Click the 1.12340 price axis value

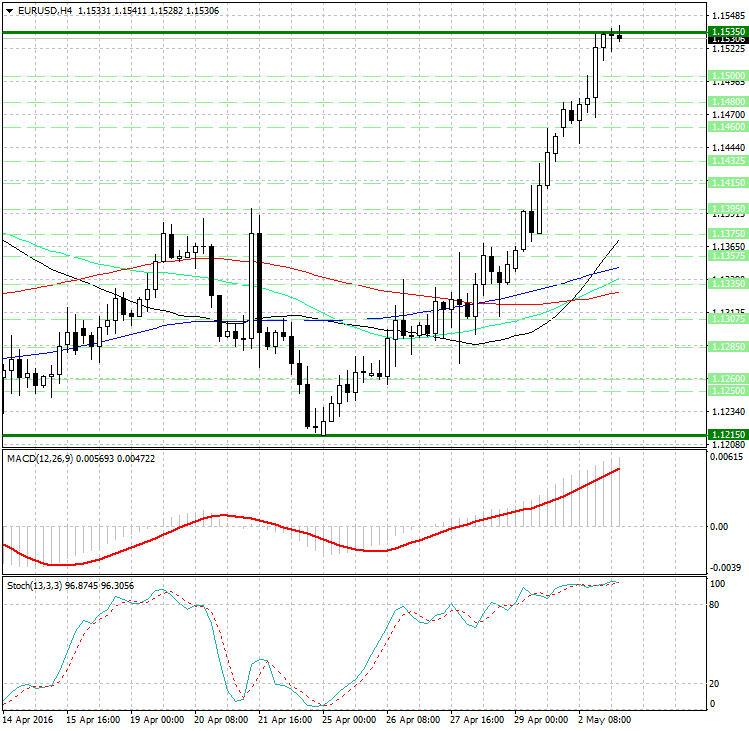(x=728, y=411)
